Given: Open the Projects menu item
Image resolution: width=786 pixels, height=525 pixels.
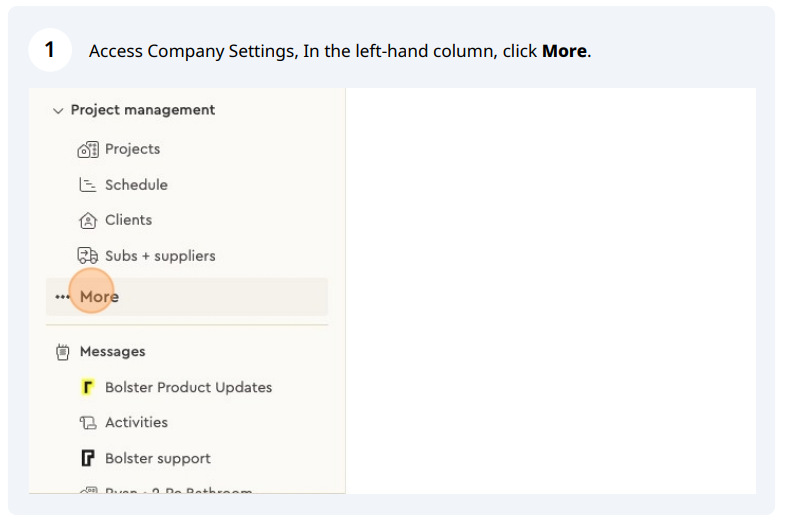Looking at the screenshot, I should tap(132, 149).
